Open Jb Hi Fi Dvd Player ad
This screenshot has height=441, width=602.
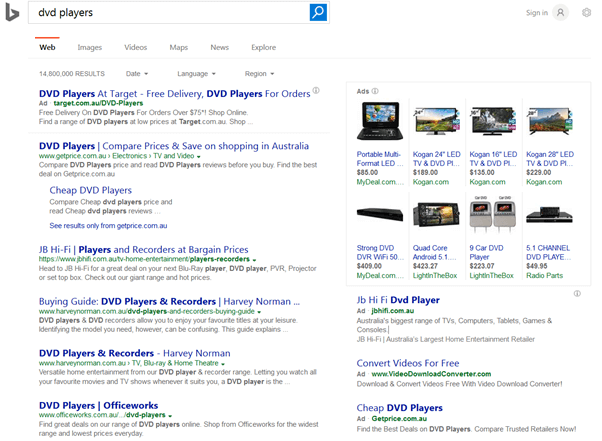398,300
